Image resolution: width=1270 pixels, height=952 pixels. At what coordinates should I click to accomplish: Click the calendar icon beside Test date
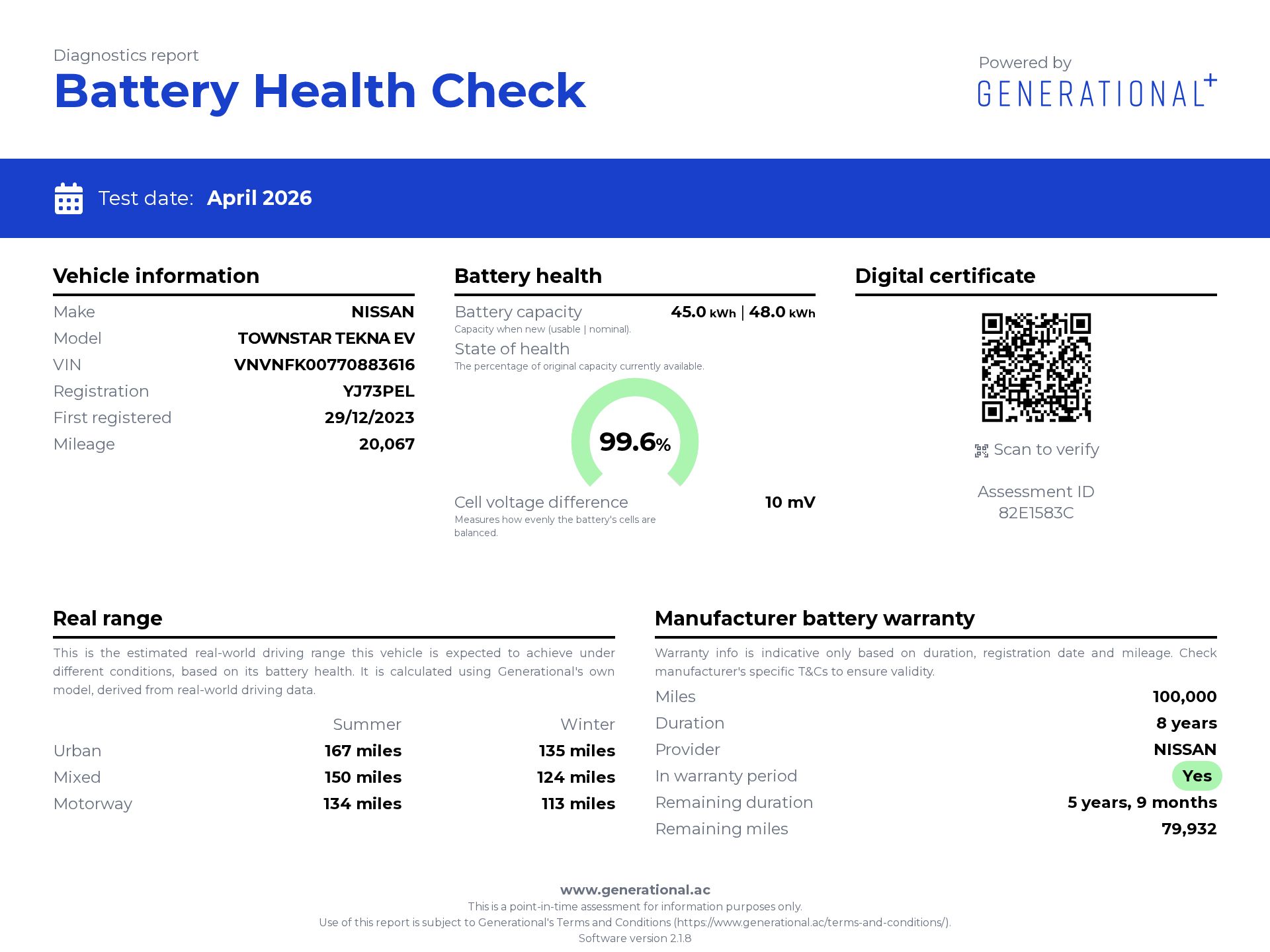coord(68,197)
